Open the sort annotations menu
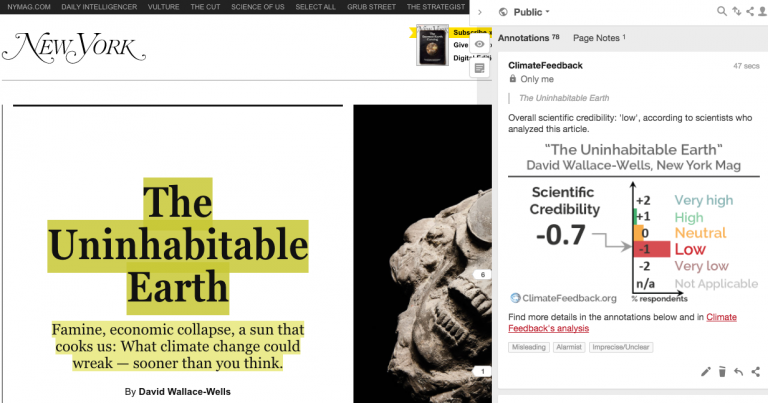The height and width of the screenshot is (403, 768). tap(737, 12)
